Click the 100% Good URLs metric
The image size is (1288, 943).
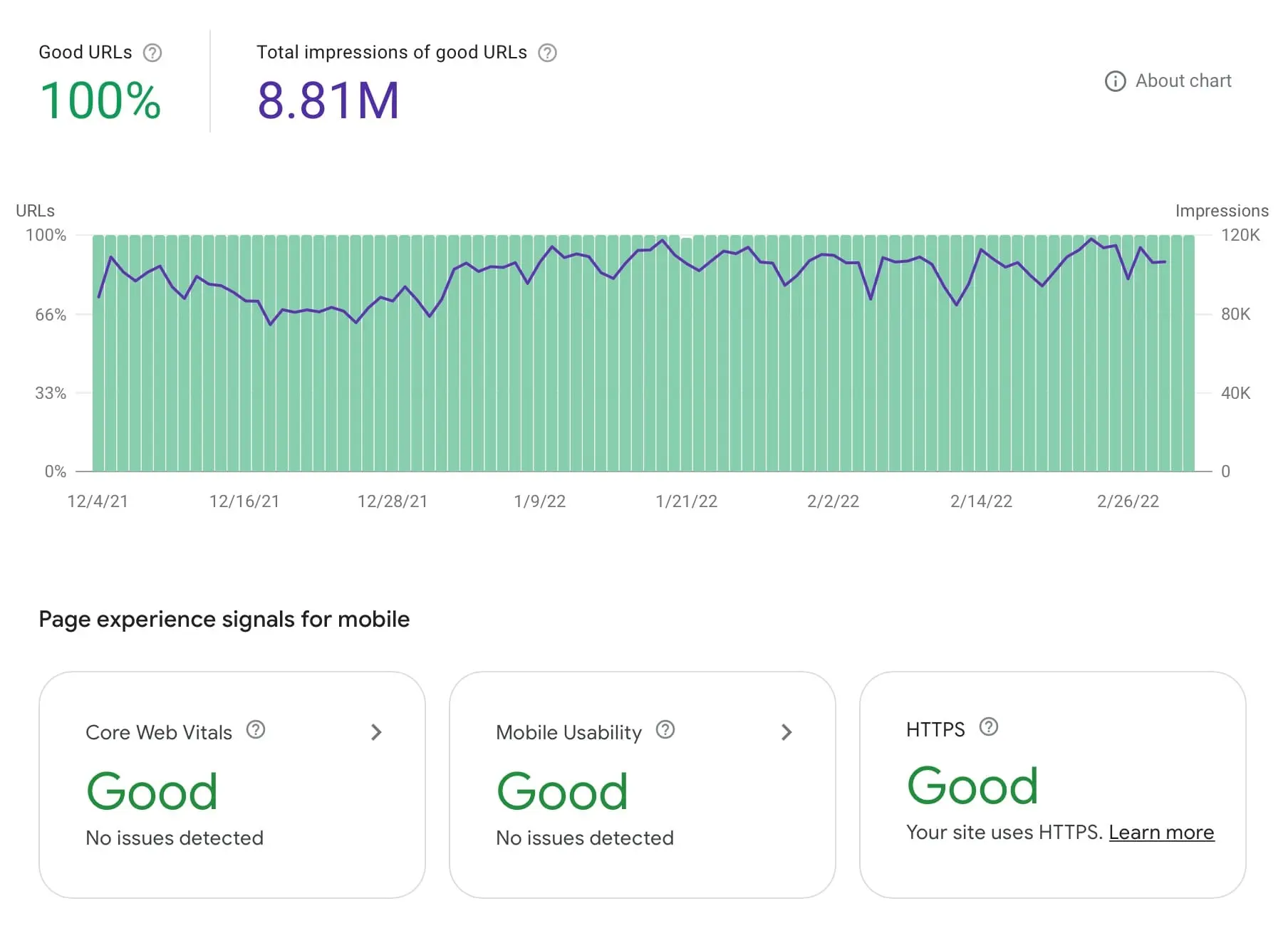(x=100, y=100)
